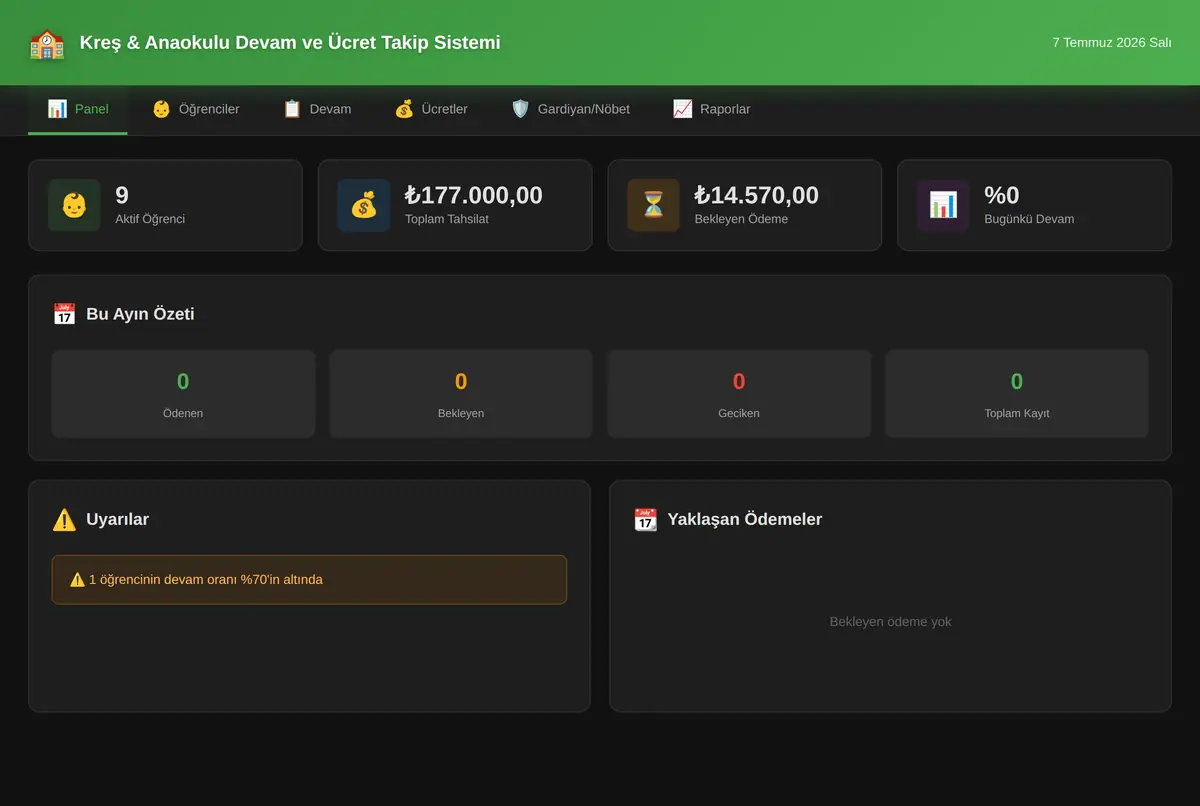Viewport: 1200px width, 806px height.
Task: Switch to the Öğrenciler tab
Action: tap(196, 109)
